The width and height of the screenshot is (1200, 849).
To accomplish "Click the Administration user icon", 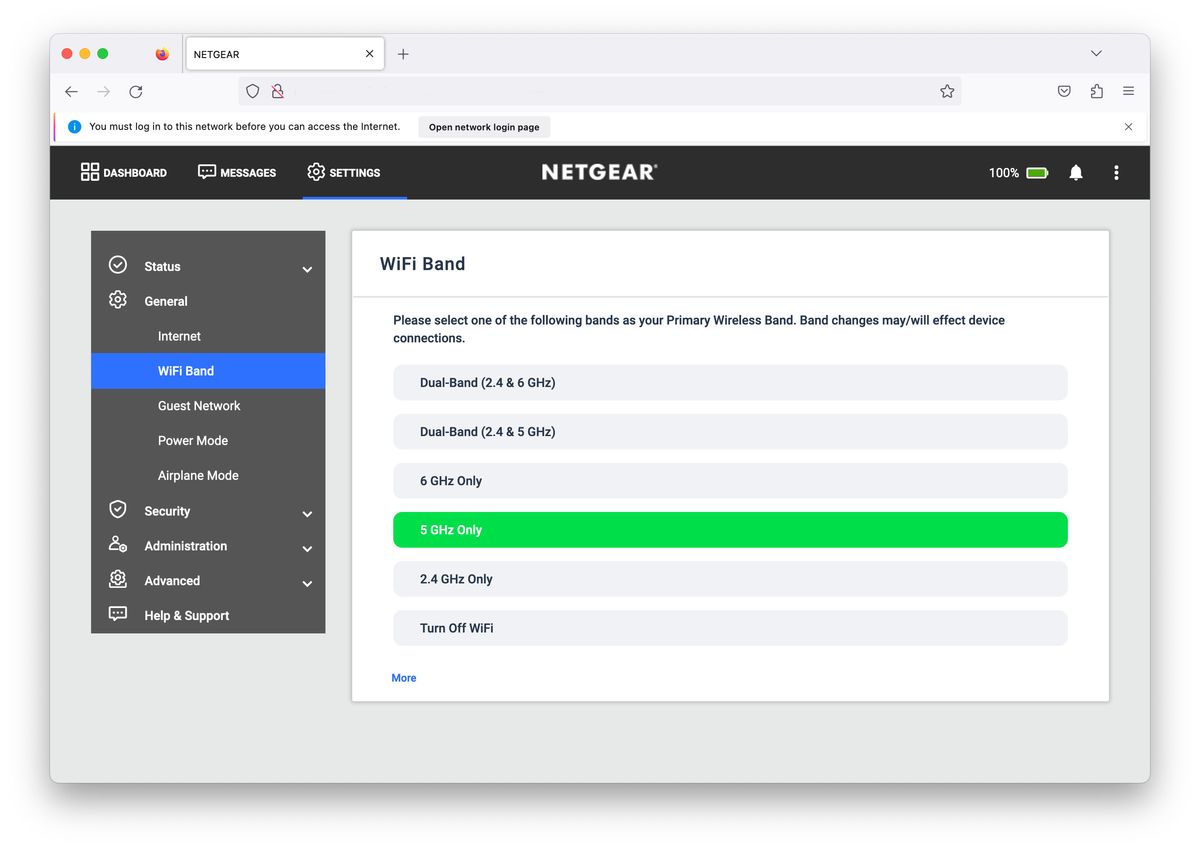I will (x=118, y=544).
